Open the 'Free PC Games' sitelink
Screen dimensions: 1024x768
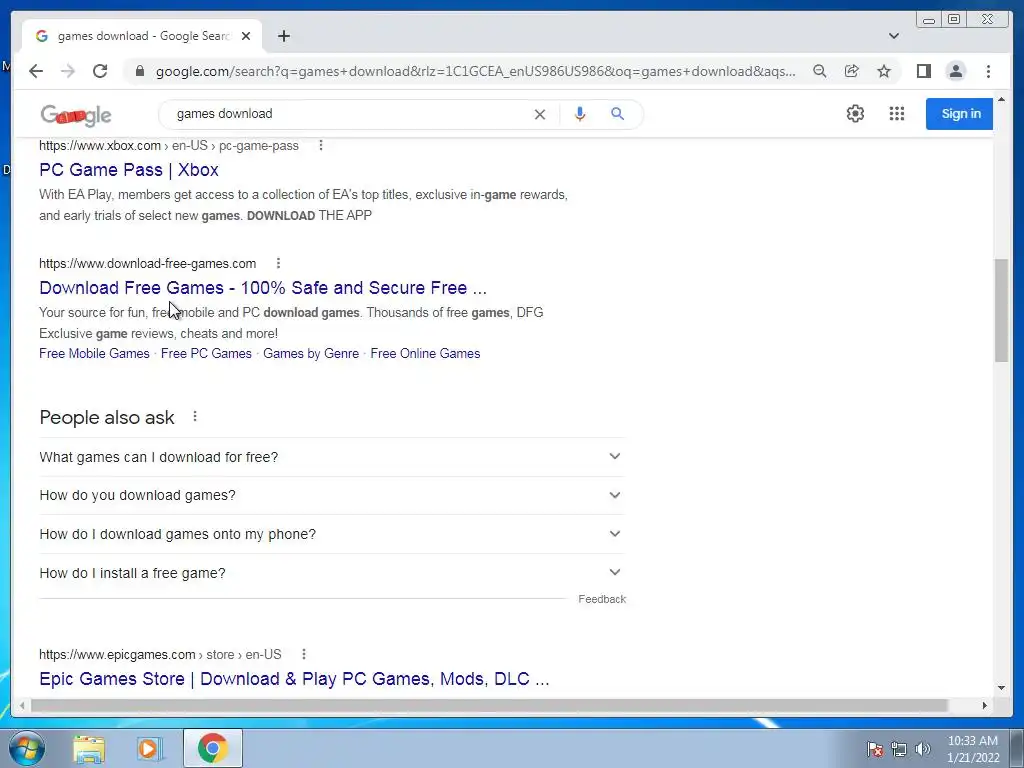pos(206,353)
